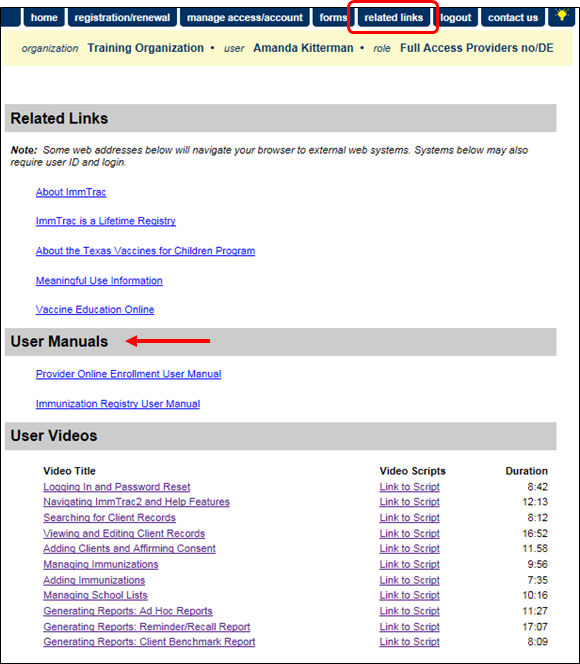Open Meaningful Use Information link

pyautogui.click(x=99, y=280)
